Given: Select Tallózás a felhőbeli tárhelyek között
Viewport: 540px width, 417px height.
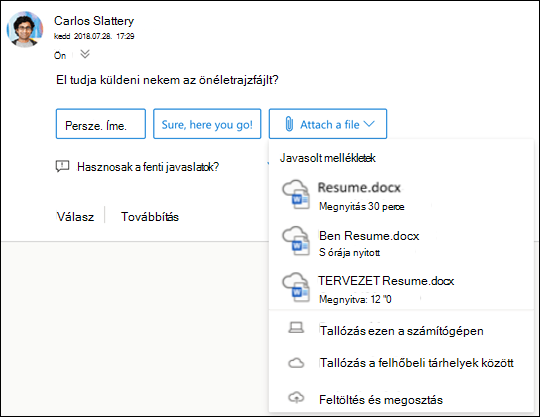Looking at the screenshot, I should pos(401,363).
